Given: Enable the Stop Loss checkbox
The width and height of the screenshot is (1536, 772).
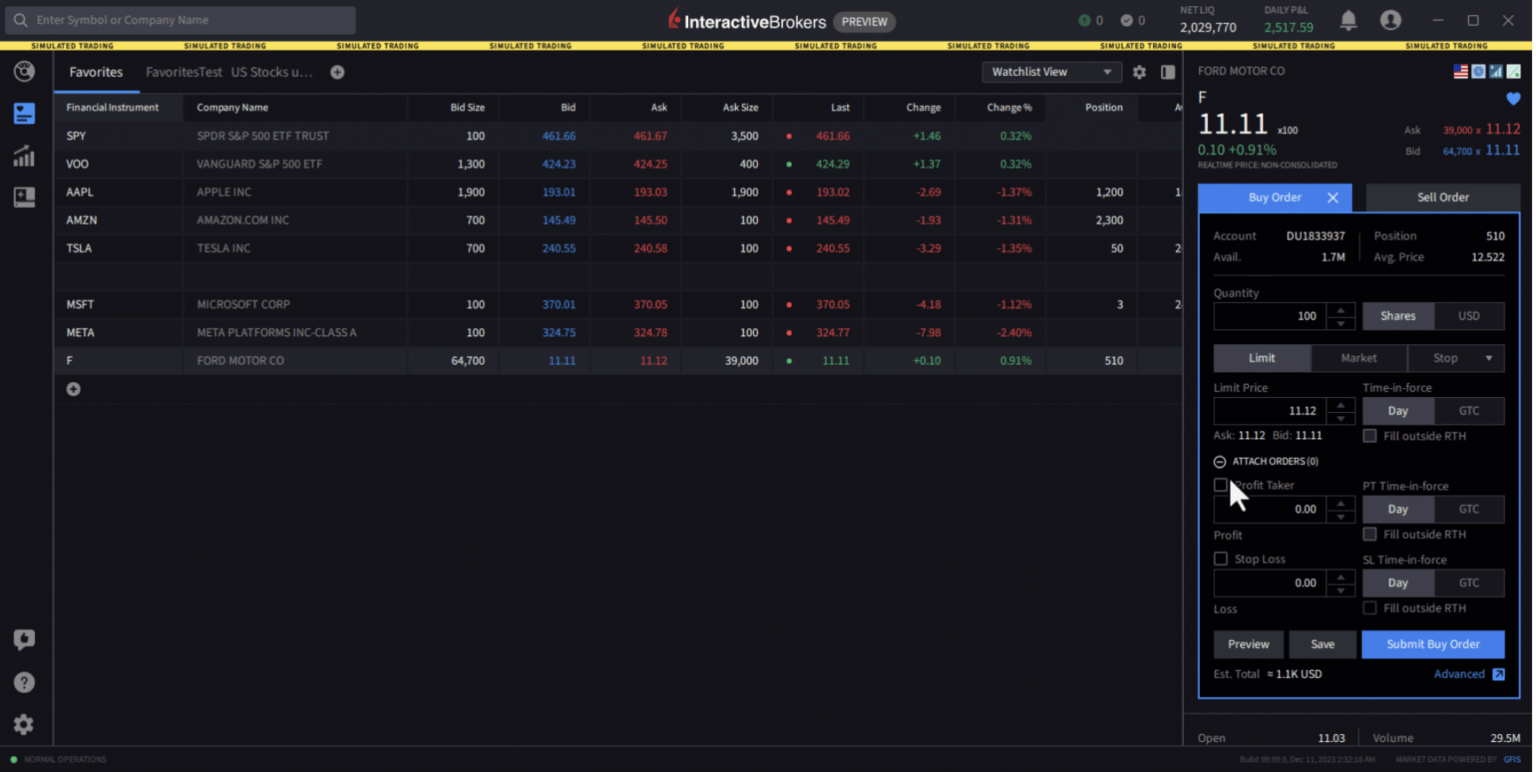Looking at the screenshot, I should click(x=1220, y=559).
